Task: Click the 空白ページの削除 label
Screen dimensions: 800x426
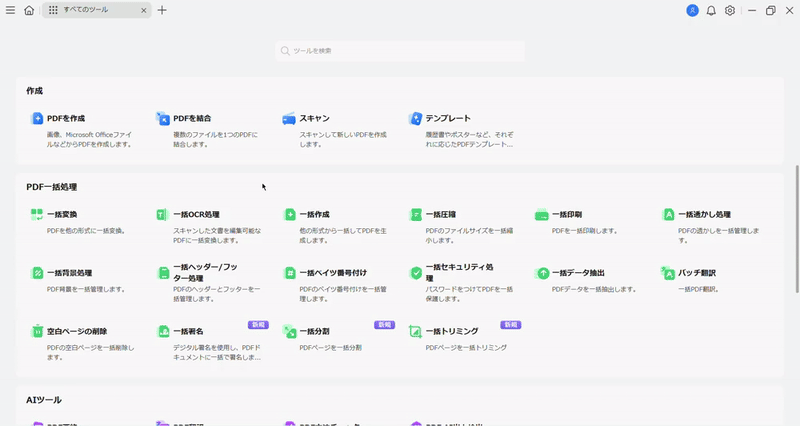Action: [x=77, y=332]
